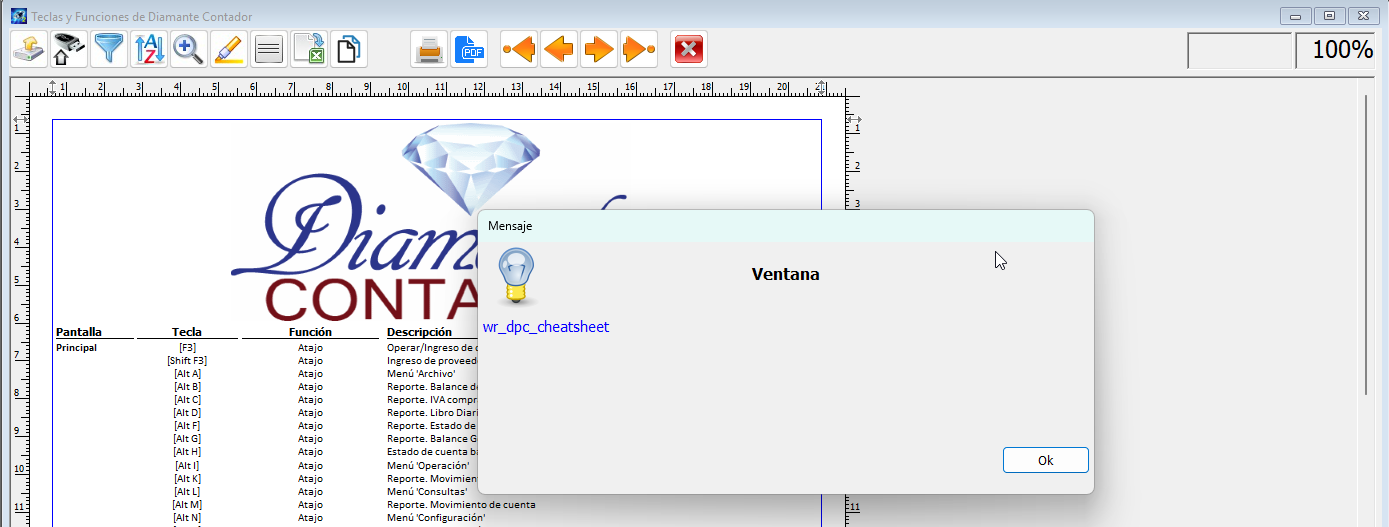Minimize the Teclas y Funciones window

pyautogui.click(x=1295, y=16)
